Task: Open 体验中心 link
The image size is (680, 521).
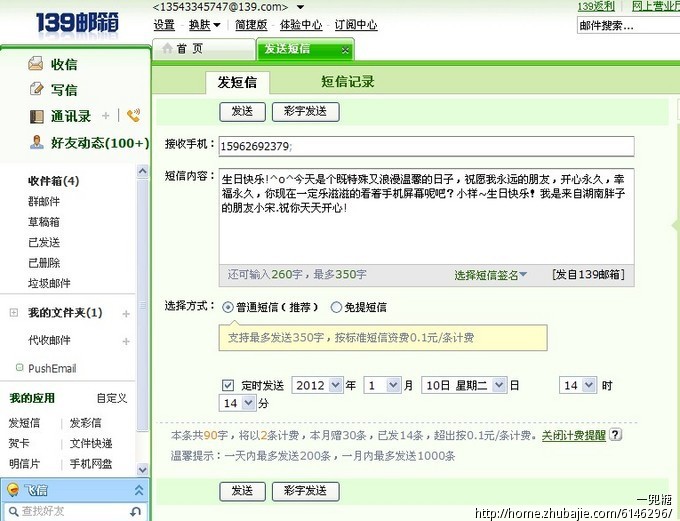Action: click(x=301, y=25)
